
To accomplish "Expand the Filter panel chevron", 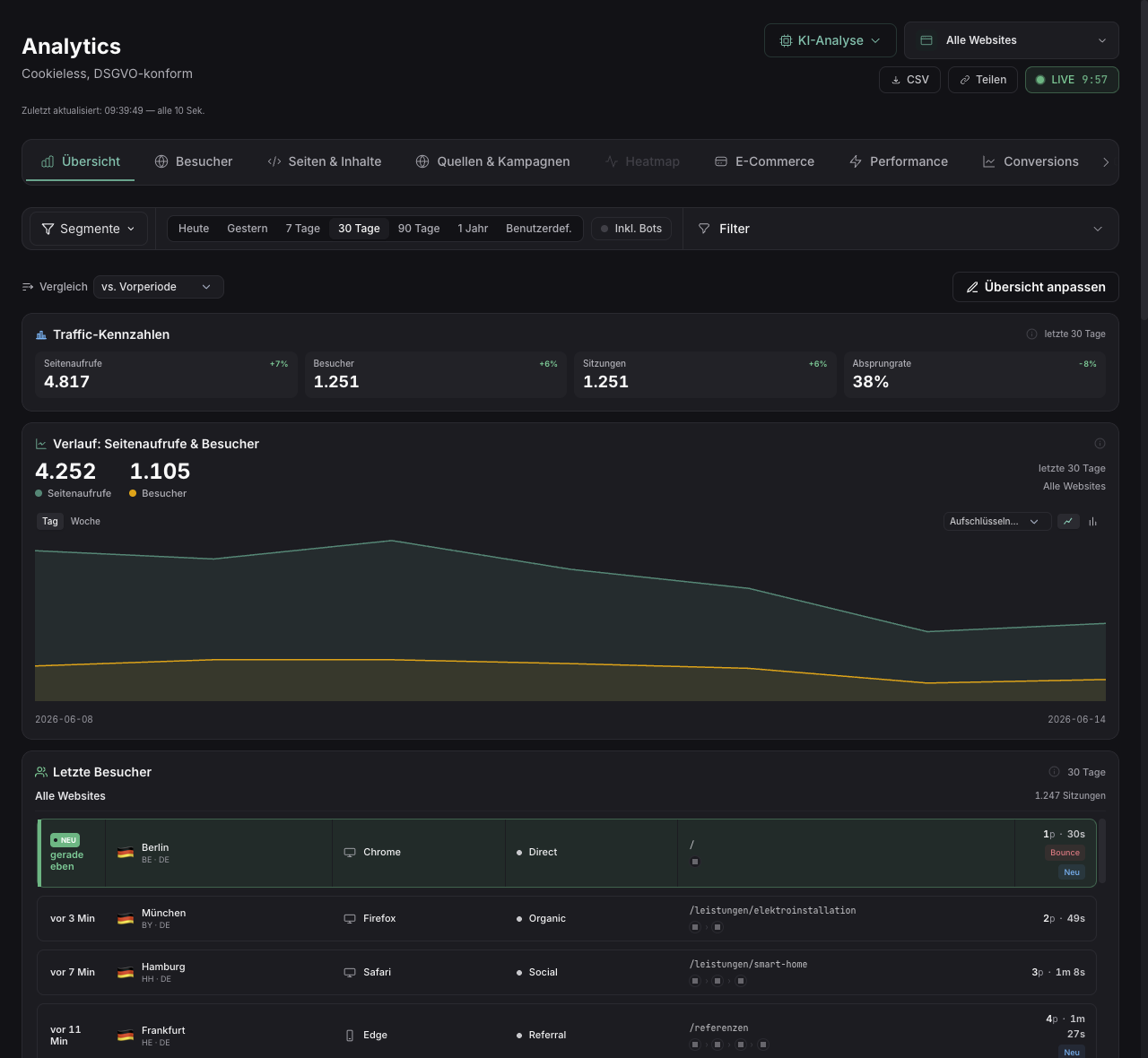I will tap(1098, 229).
